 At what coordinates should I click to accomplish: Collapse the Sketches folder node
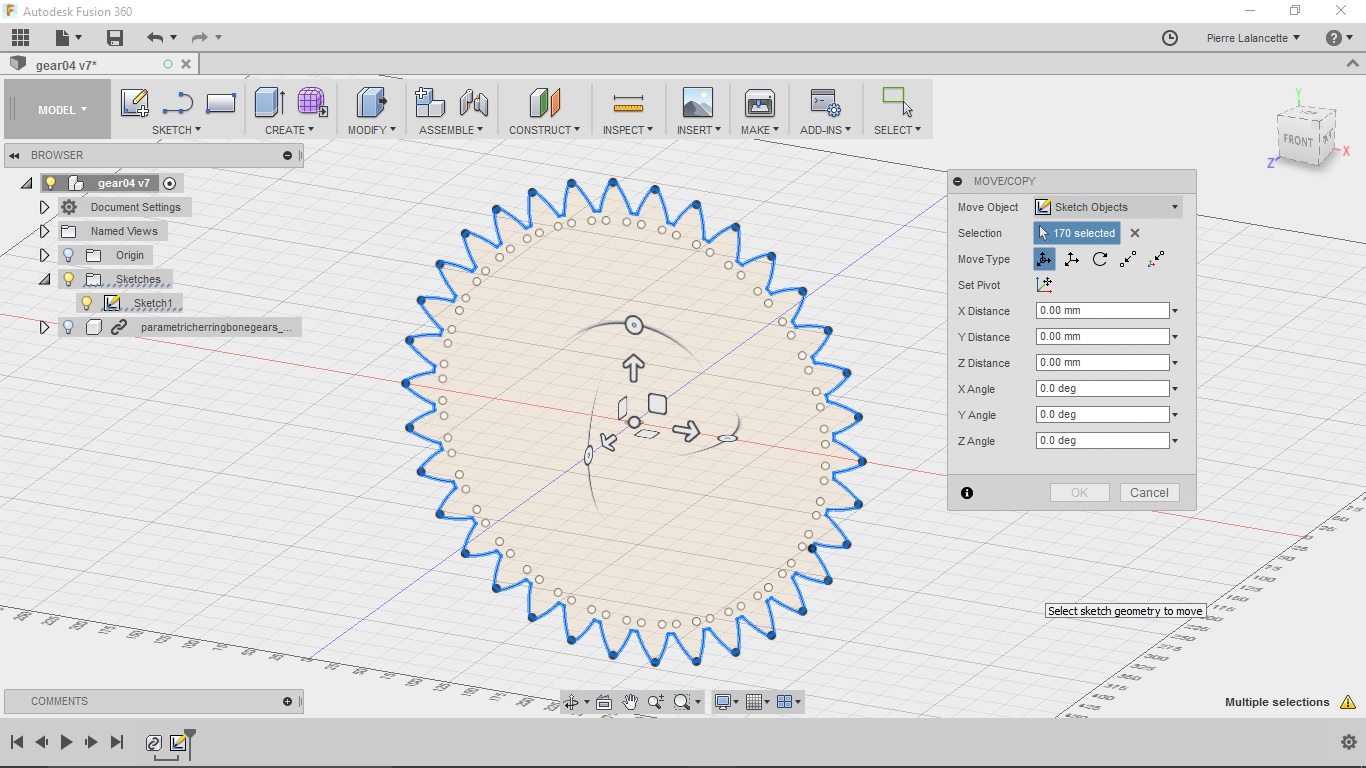click(x=44, y=280)
